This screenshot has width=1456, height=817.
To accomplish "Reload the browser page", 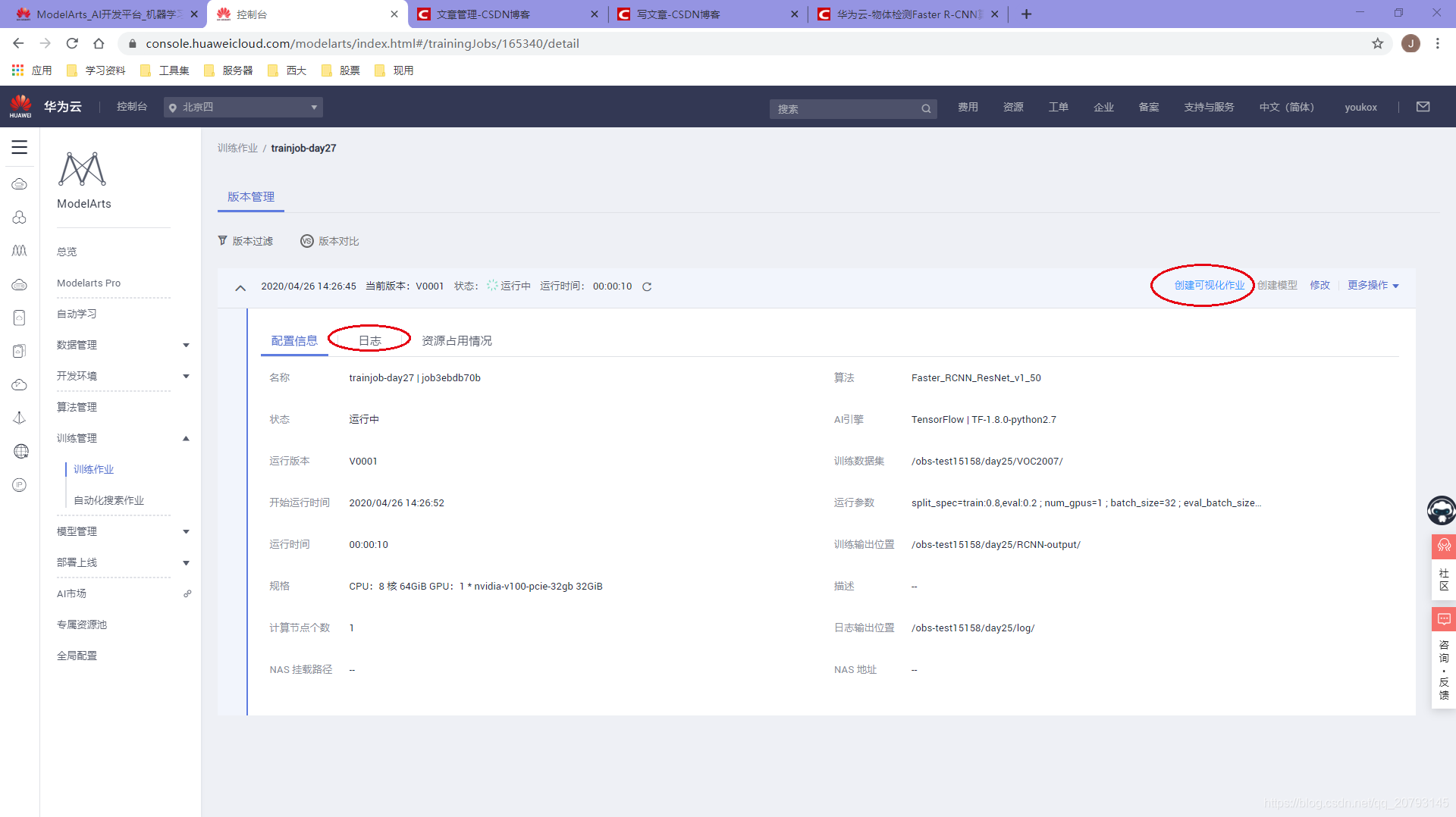I will pyautogui.click(x=72, y=43).
